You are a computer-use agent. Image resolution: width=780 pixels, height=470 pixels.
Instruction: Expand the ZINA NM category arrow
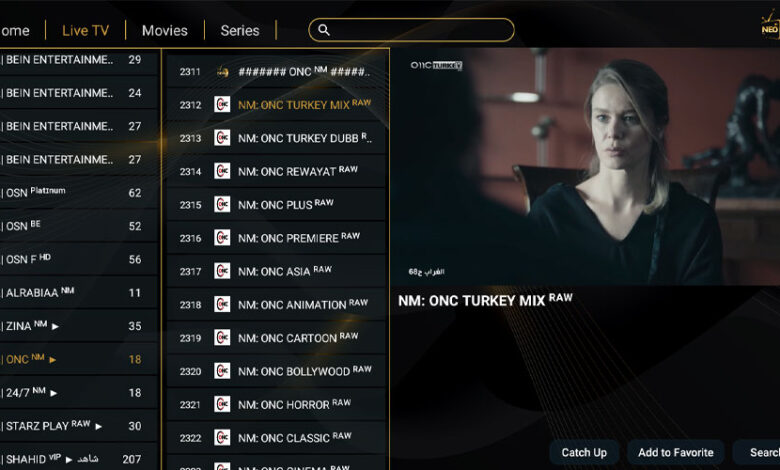pyautogui.click(x=55, y=327)
